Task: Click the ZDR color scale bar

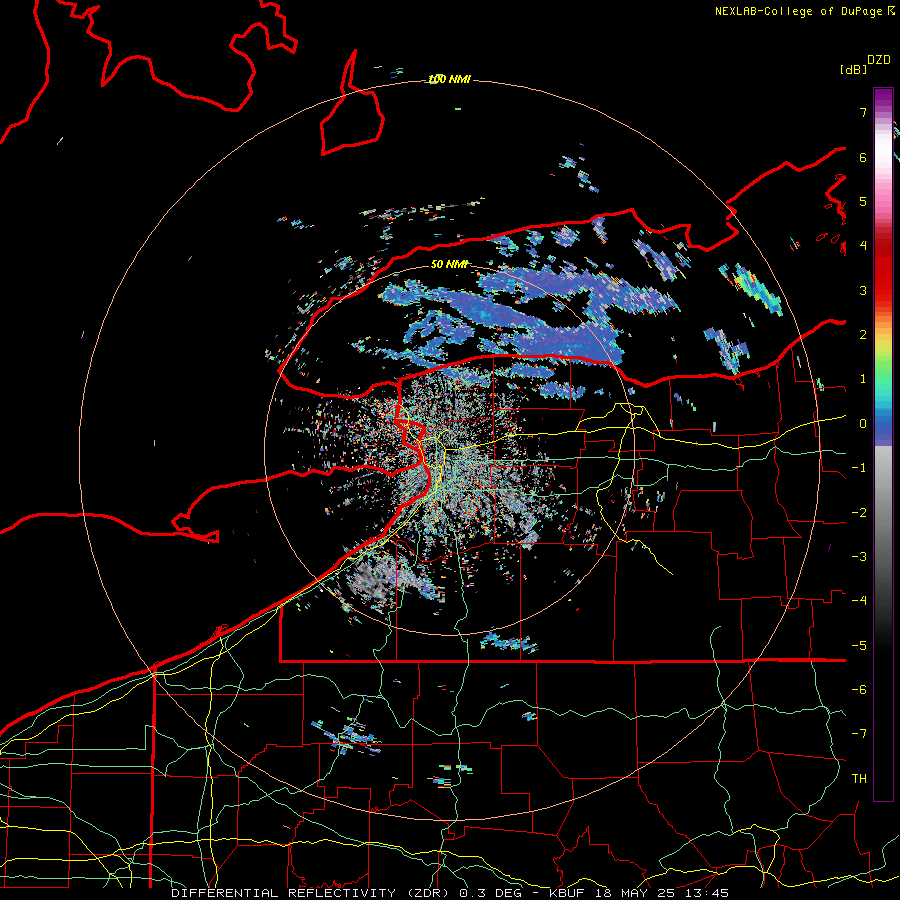Action: (x=883, y=444)
